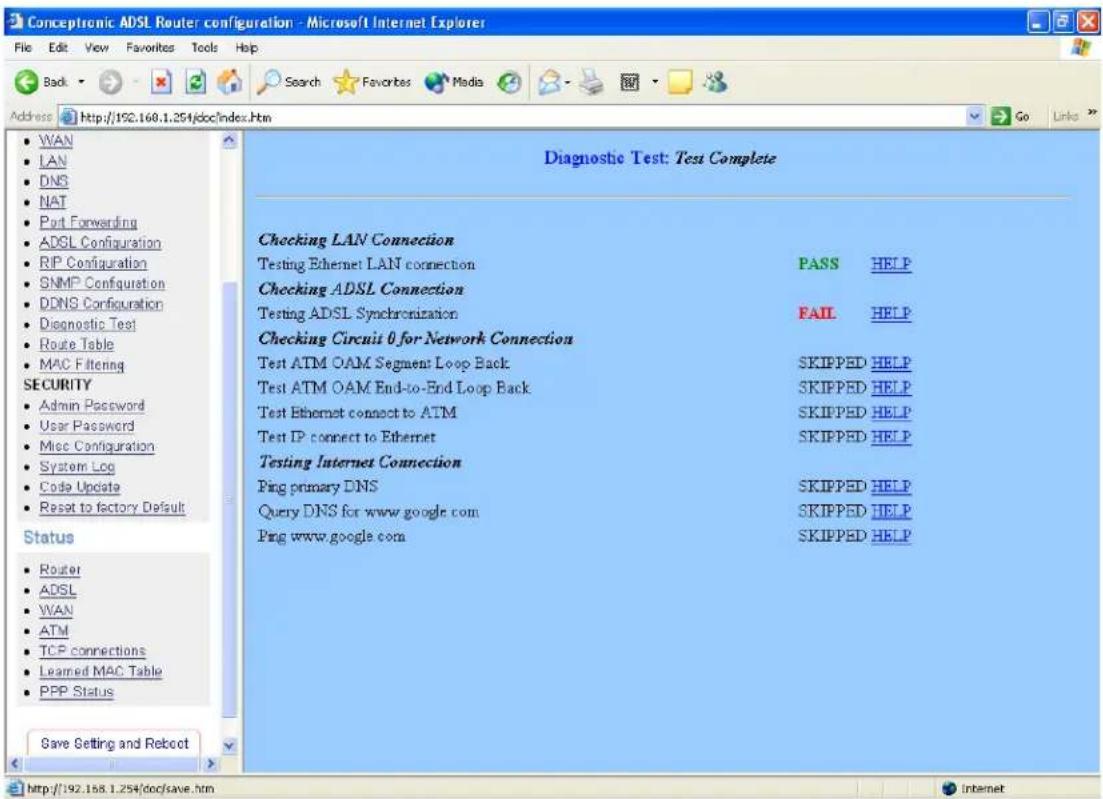The height and width of the screenshot is (799, 1103).
Task: Open HELP for Testing Ethernet LAN connection
Action: pos(891,264)
